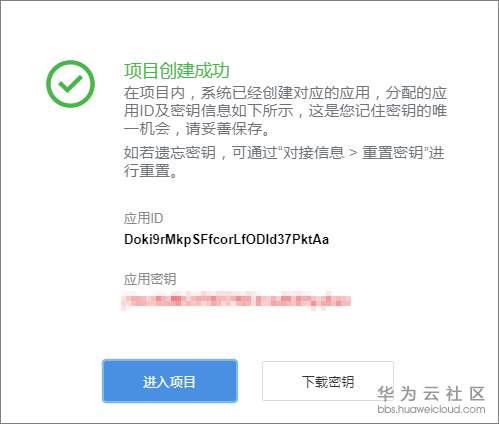Image resolution: width=499 pixels, height=424 pixels.
Task: Click the > symbol between 对接信息 and 重置密钥
Action: tap(353, 153)
